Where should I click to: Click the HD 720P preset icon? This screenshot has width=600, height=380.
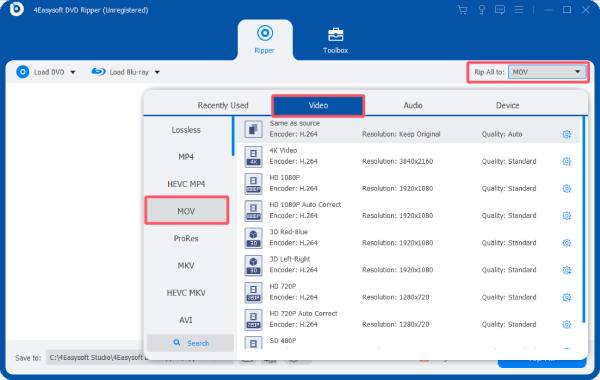coord(253,292)
